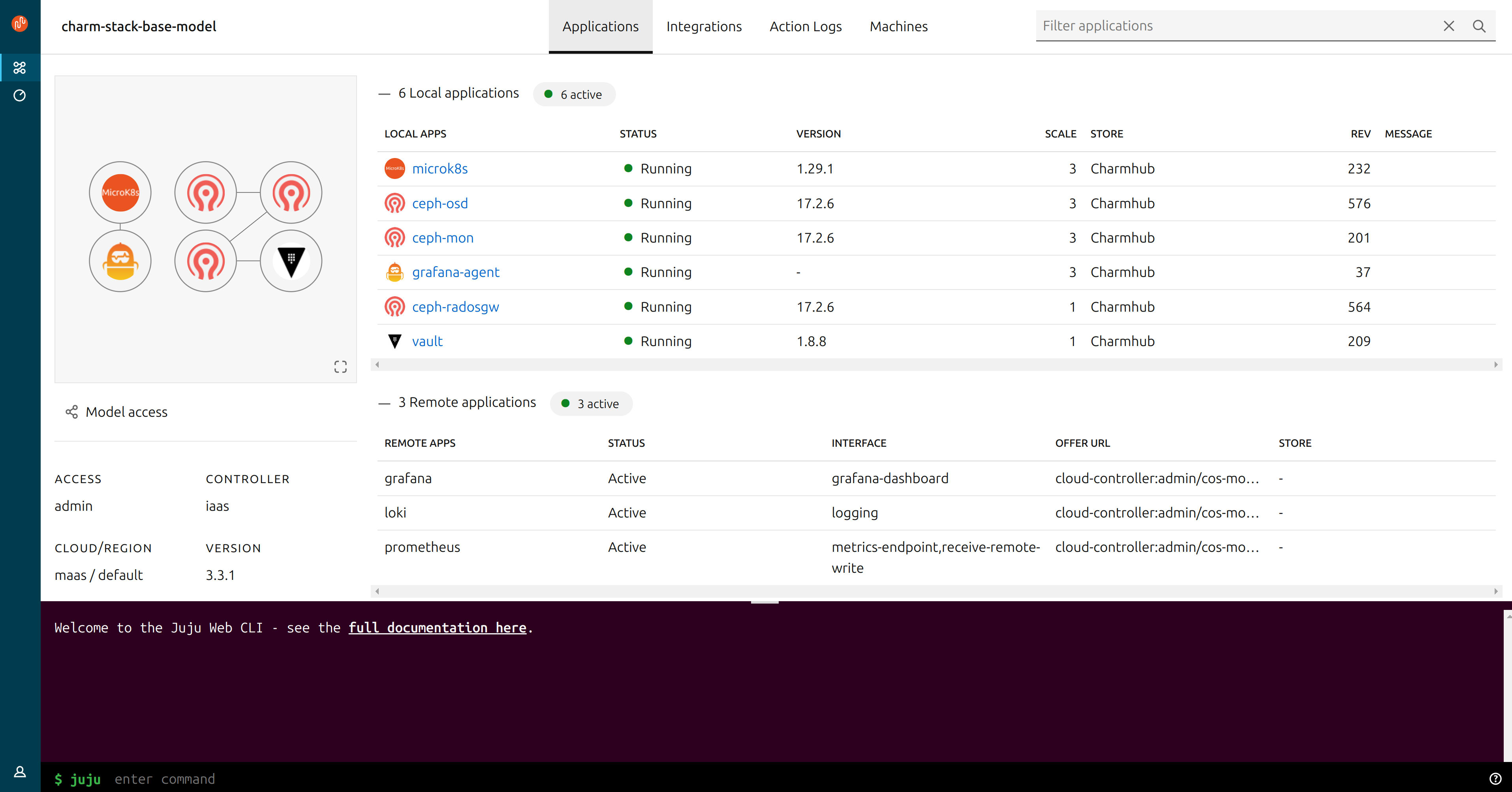This screenshot has height=792, width=1512.
Task: Open the Model access button
Action: coord(117,412)
